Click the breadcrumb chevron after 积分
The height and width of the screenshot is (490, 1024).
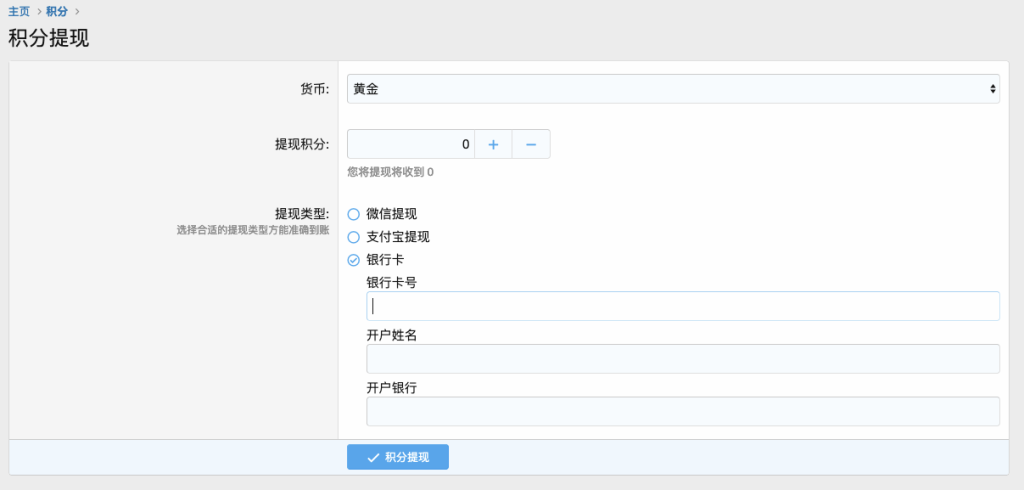pos(76,12)
